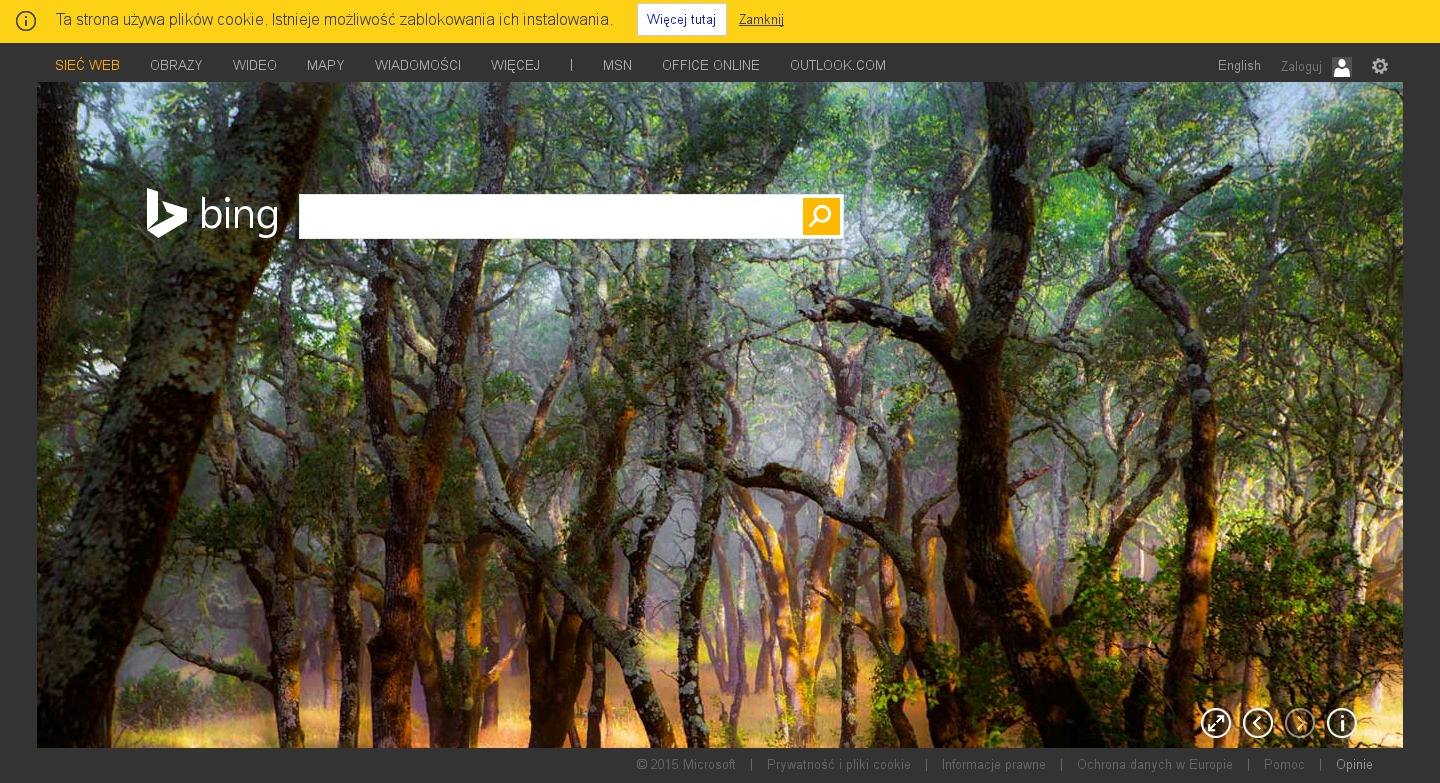Click inside the Bing search box
The height and width of the screenshot is (783, 1440).
point(550,216)
